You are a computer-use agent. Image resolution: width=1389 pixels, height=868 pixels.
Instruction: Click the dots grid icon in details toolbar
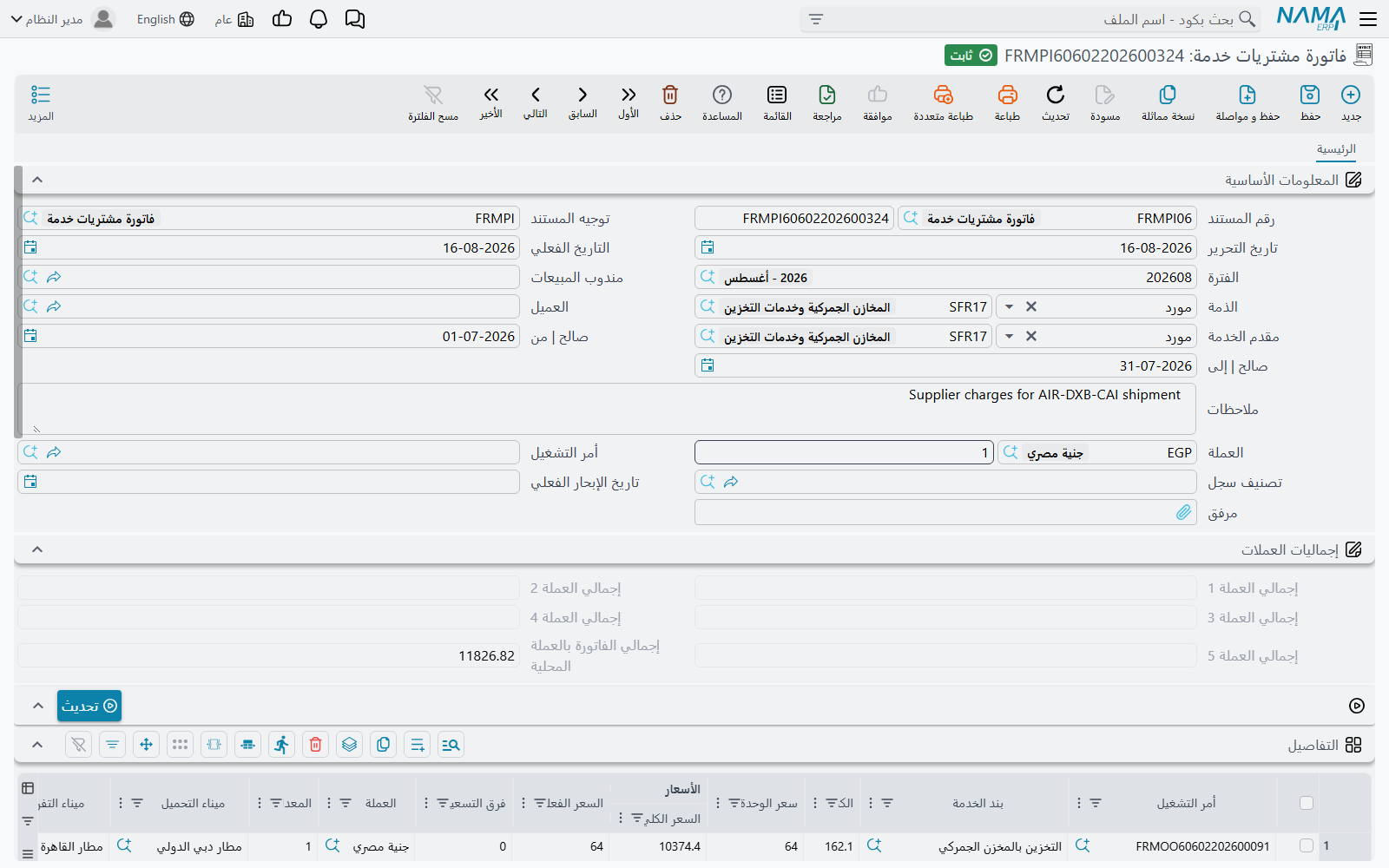181,745
